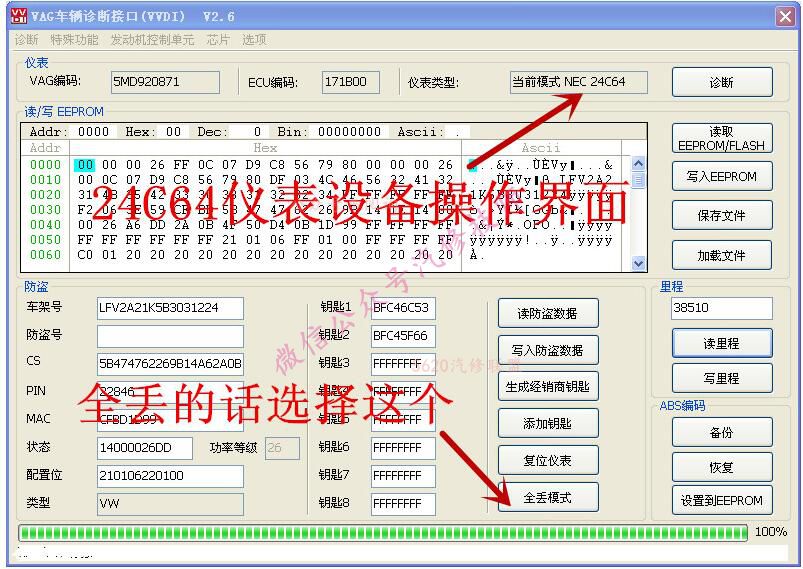This screenshot has height=569, width=803.
Task: Click the 钥匙7 field
Action: tap(404, 476)
